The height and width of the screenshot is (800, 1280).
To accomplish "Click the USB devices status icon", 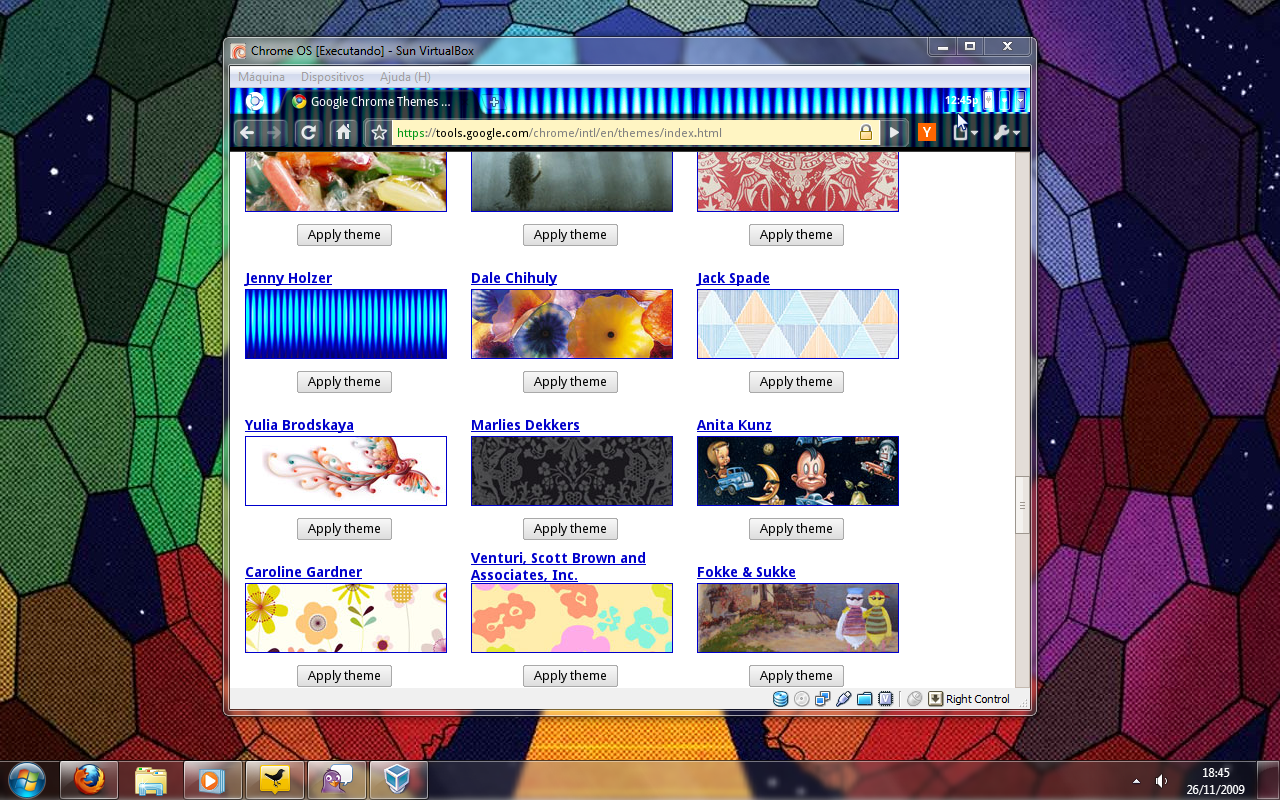I will pyautogui.click(x=844, y=699).
